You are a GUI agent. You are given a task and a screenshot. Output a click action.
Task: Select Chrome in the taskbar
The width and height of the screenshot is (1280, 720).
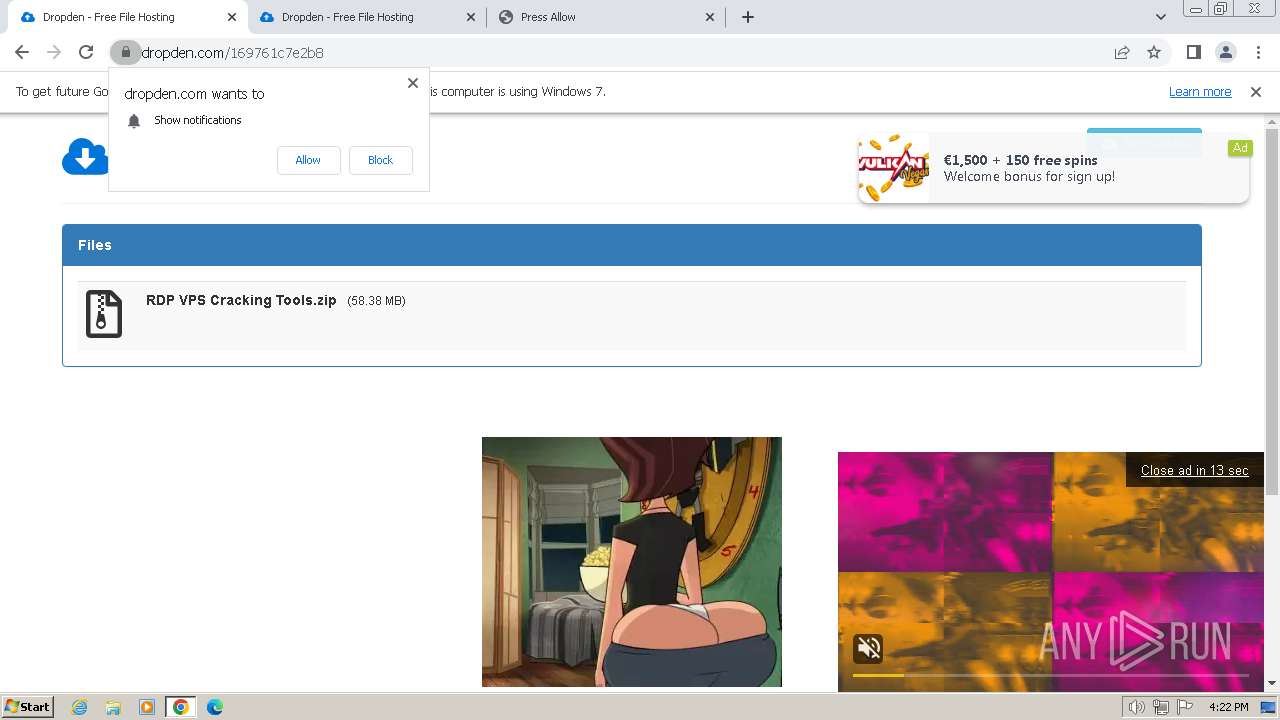tap(180, 707)
